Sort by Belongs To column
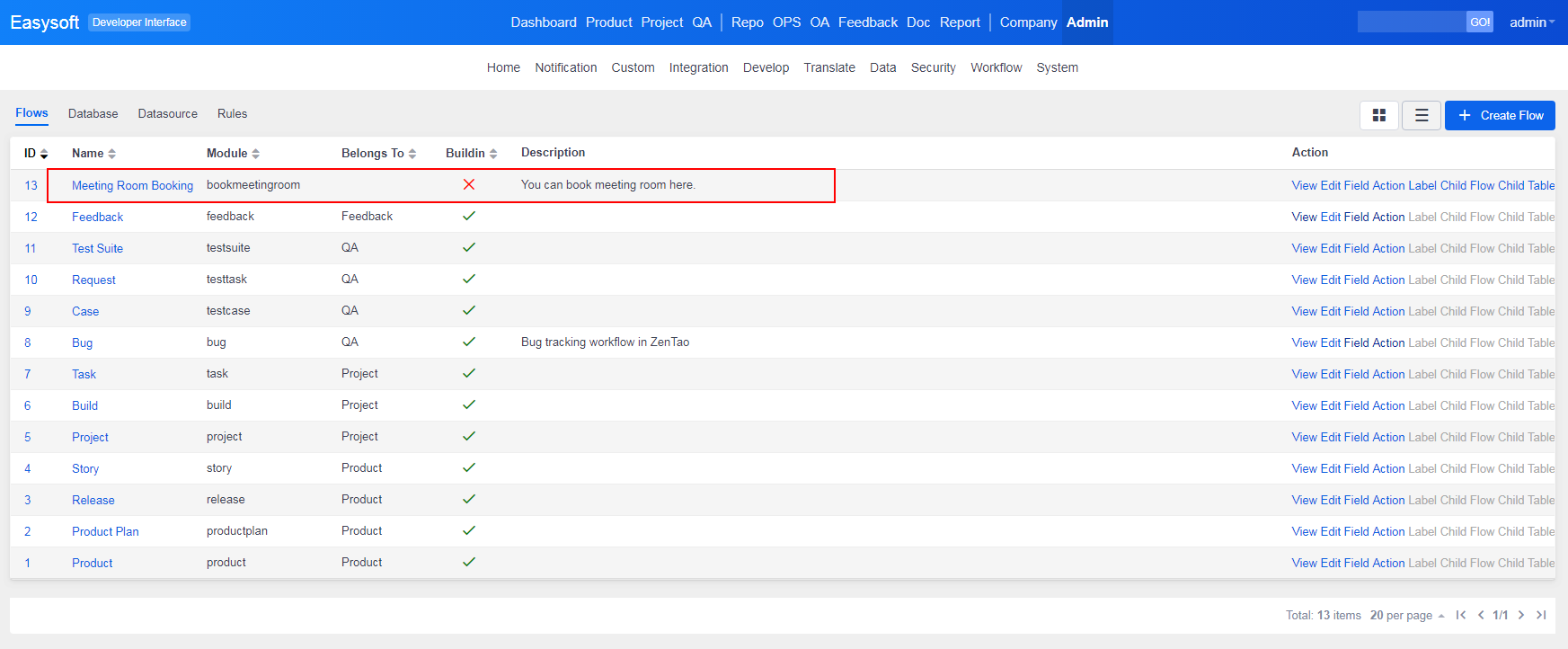Viewport: 1568px width, 649px height. pos(378,154)
